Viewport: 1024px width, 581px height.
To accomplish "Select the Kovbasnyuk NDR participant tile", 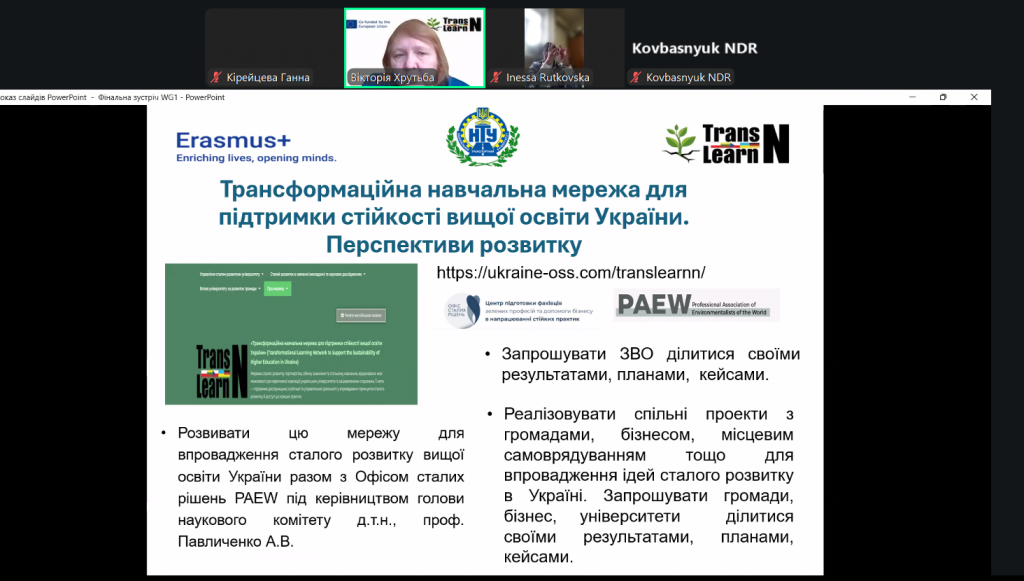I will click(694, 48).
